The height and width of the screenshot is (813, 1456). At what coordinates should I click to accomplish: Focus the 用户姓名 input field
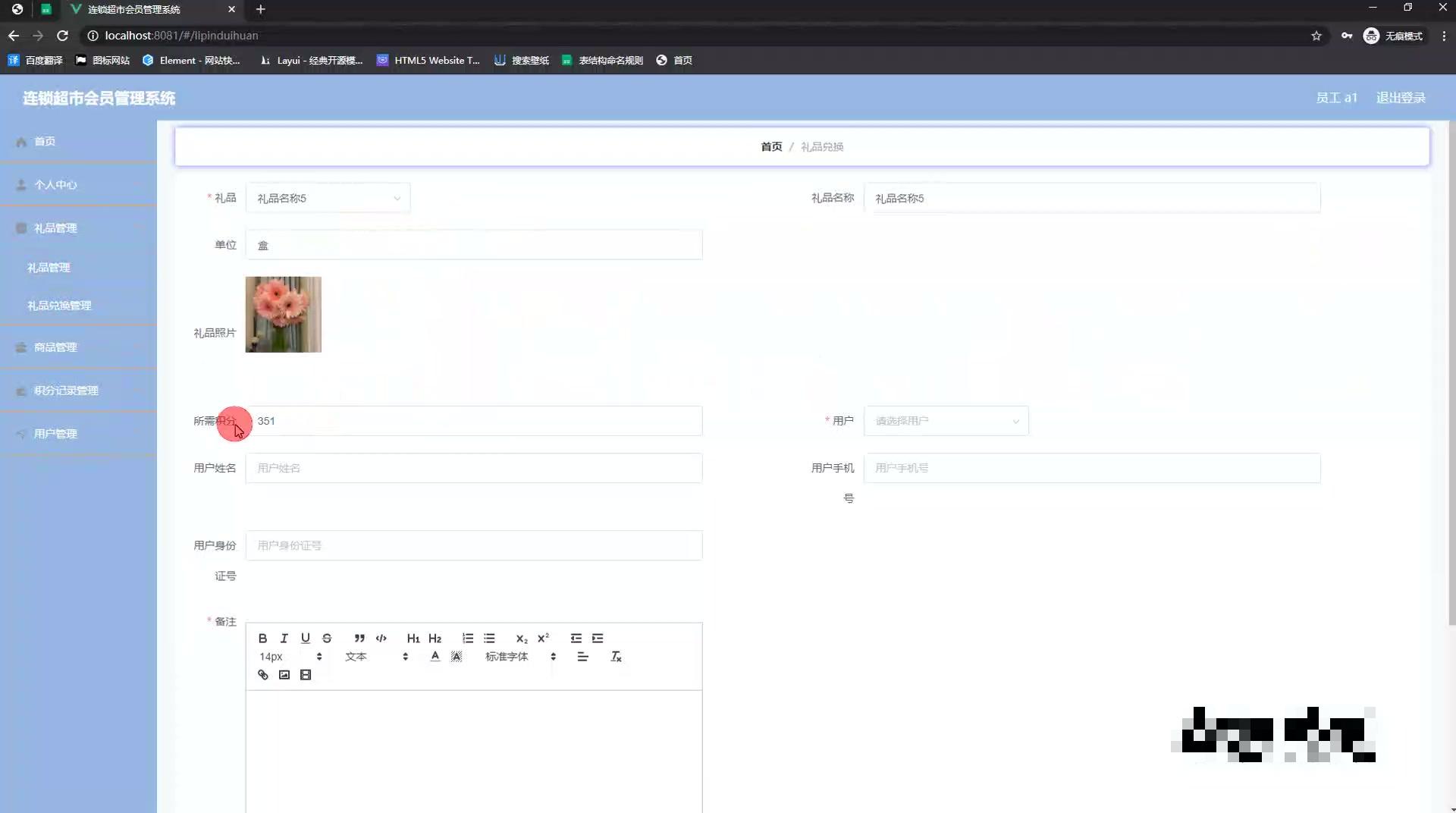point(474,468)
